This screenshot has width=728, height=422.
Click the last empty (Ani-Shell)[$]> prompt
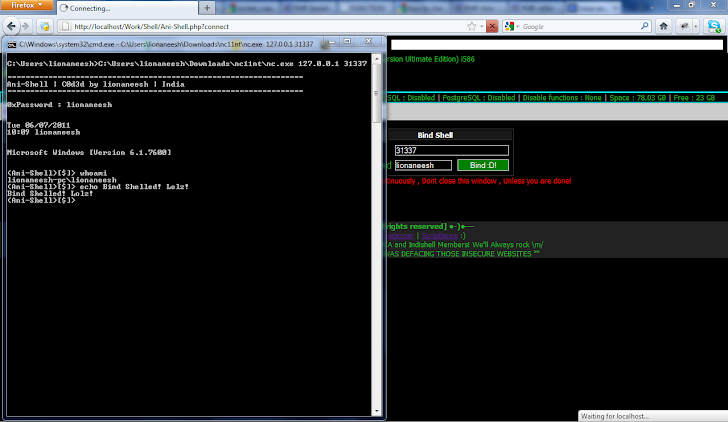point(41,201)
